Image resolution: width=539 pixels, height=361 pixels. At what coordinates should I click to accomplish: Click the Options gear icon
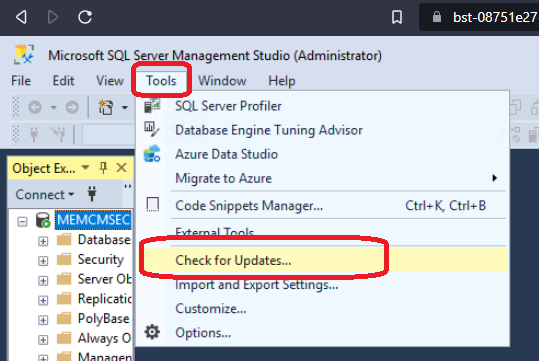[152, 332]
